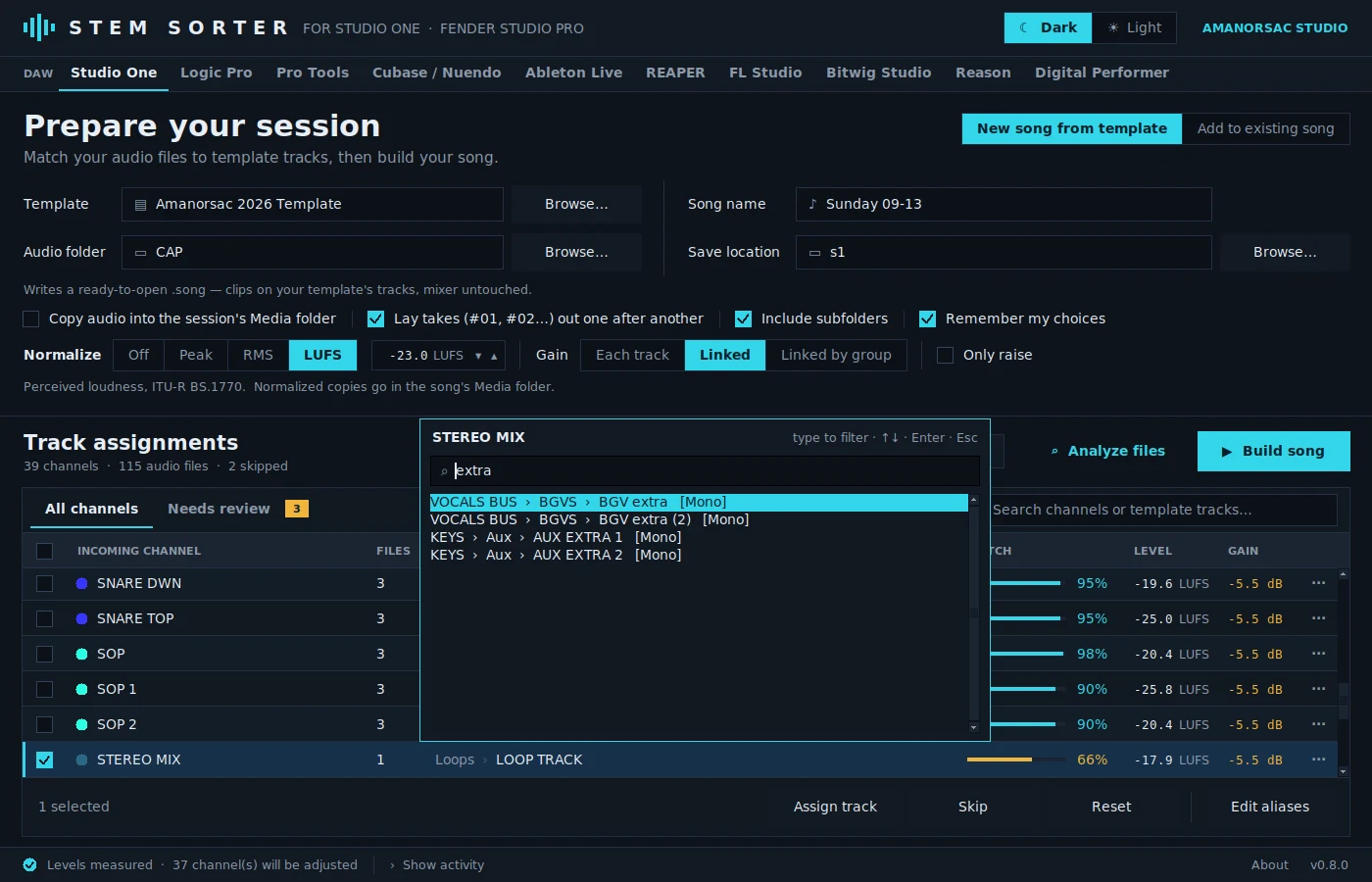Open the more options menu for STEREO MIX

(x=1318, y=759)
